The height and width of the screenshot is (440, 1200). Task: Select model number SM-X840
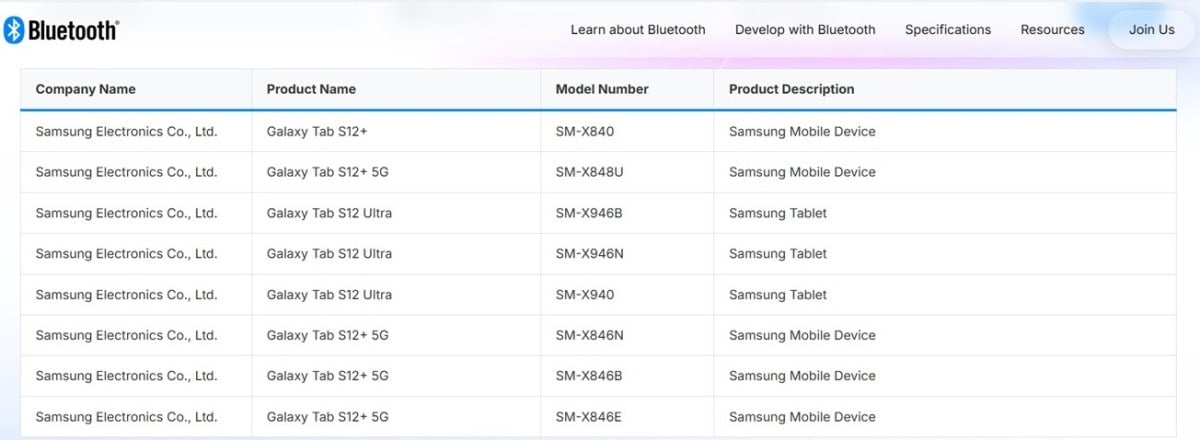click(585, 132)
